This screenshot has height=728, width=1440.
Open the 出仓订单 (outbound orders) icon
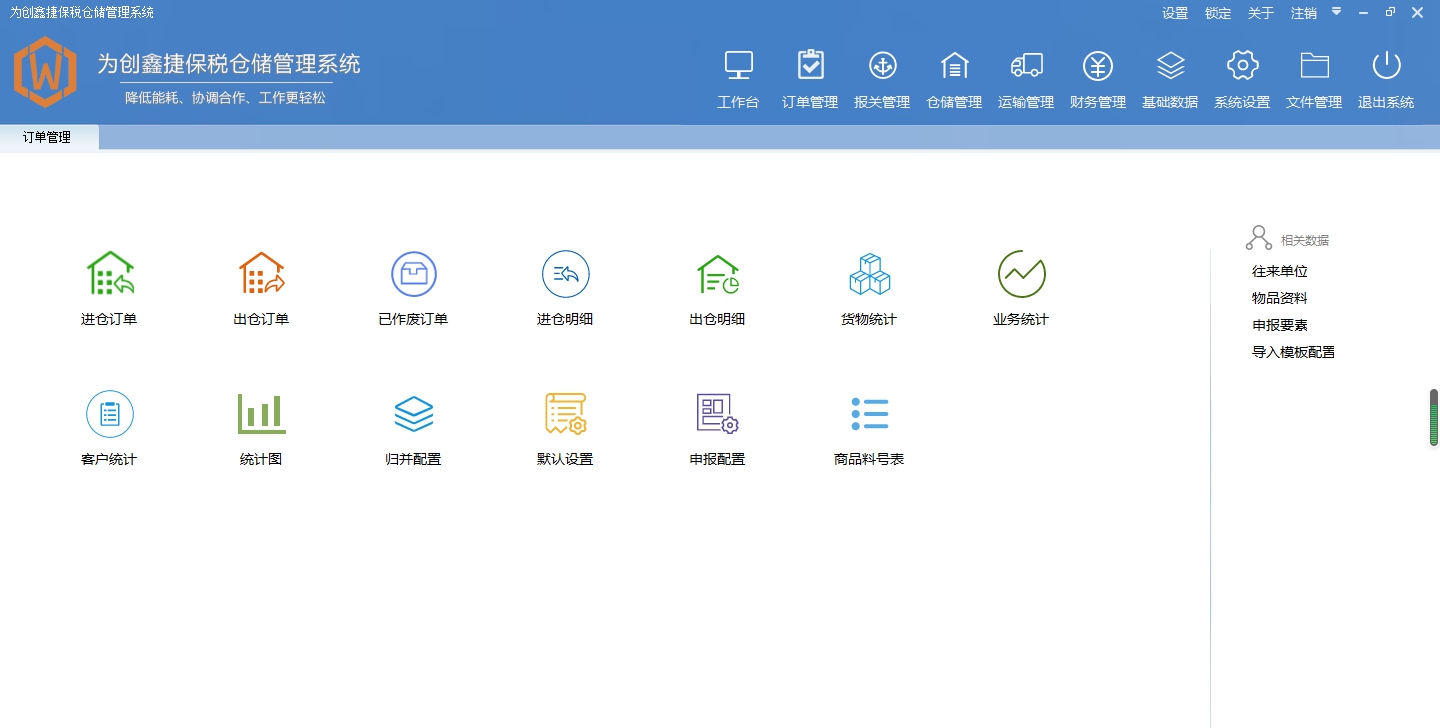pos(261,287)
